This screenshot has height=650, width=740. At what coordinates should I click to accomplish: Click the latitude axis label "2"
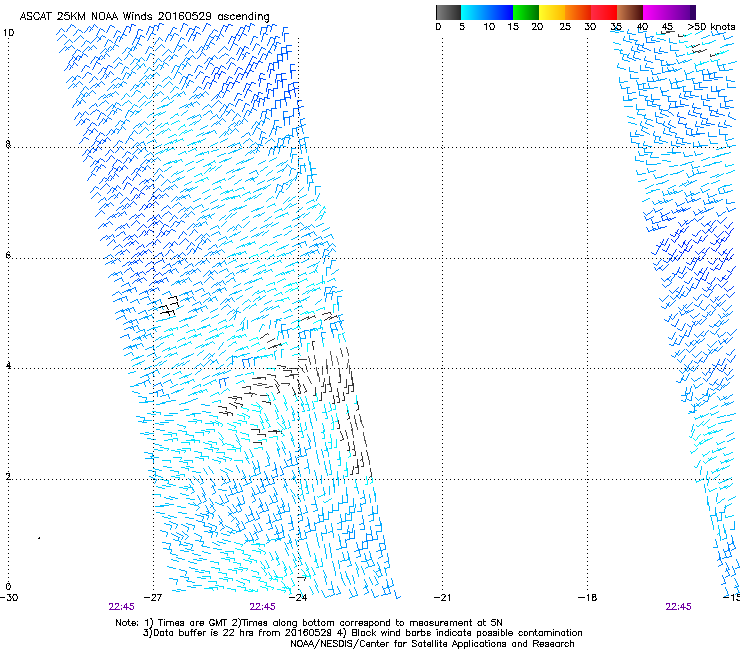(8, 476)
